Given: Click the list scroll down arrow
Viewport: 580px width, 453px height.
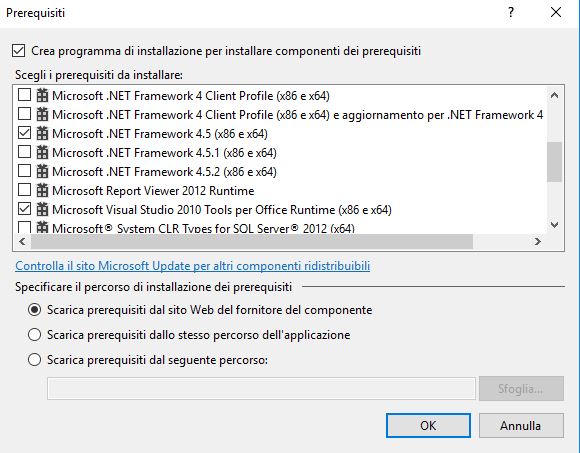Looking at the screenshot, I should click(x=554, y=224).
